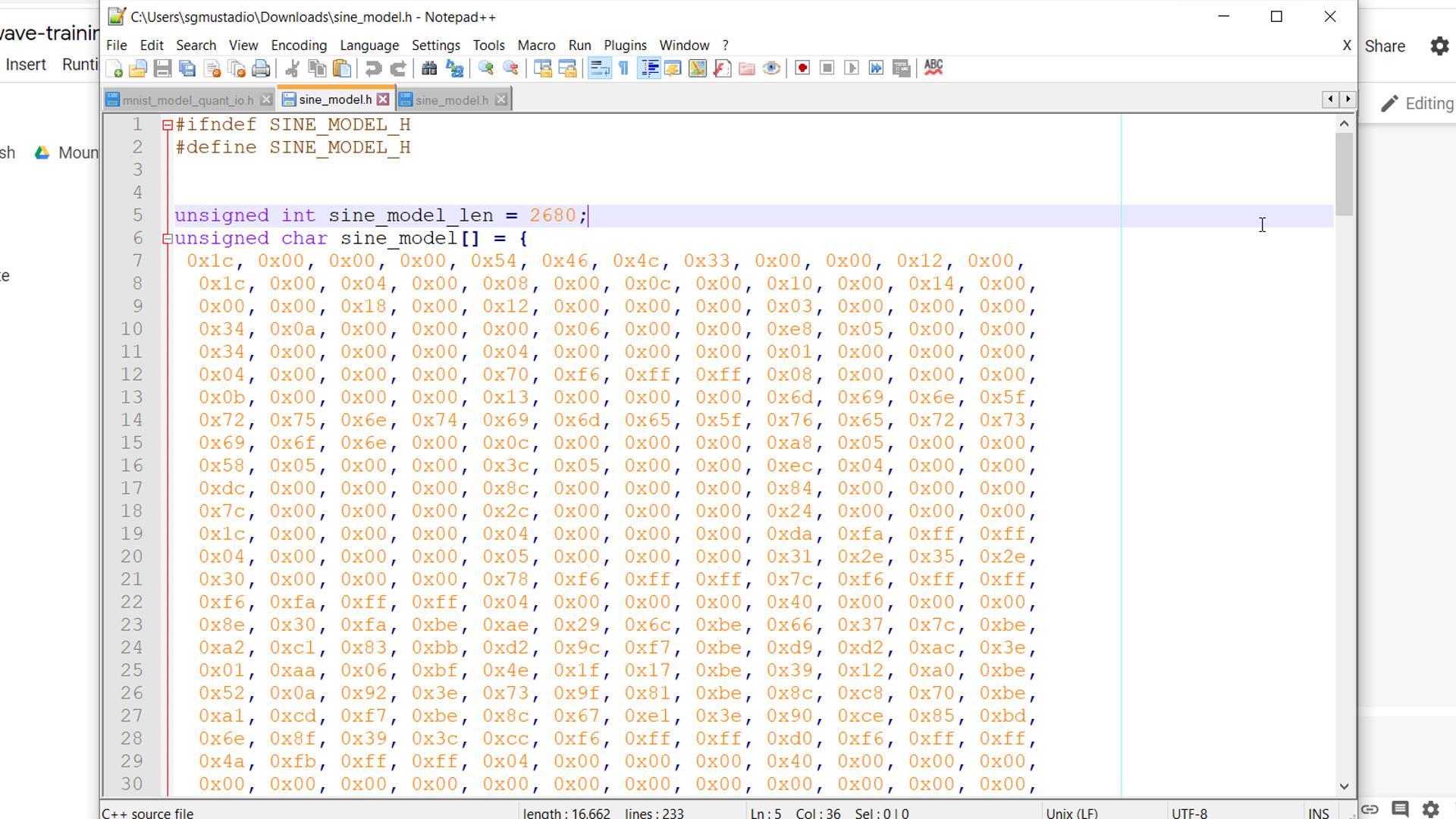Click the Close document toolbar icon

click(212, 69)
